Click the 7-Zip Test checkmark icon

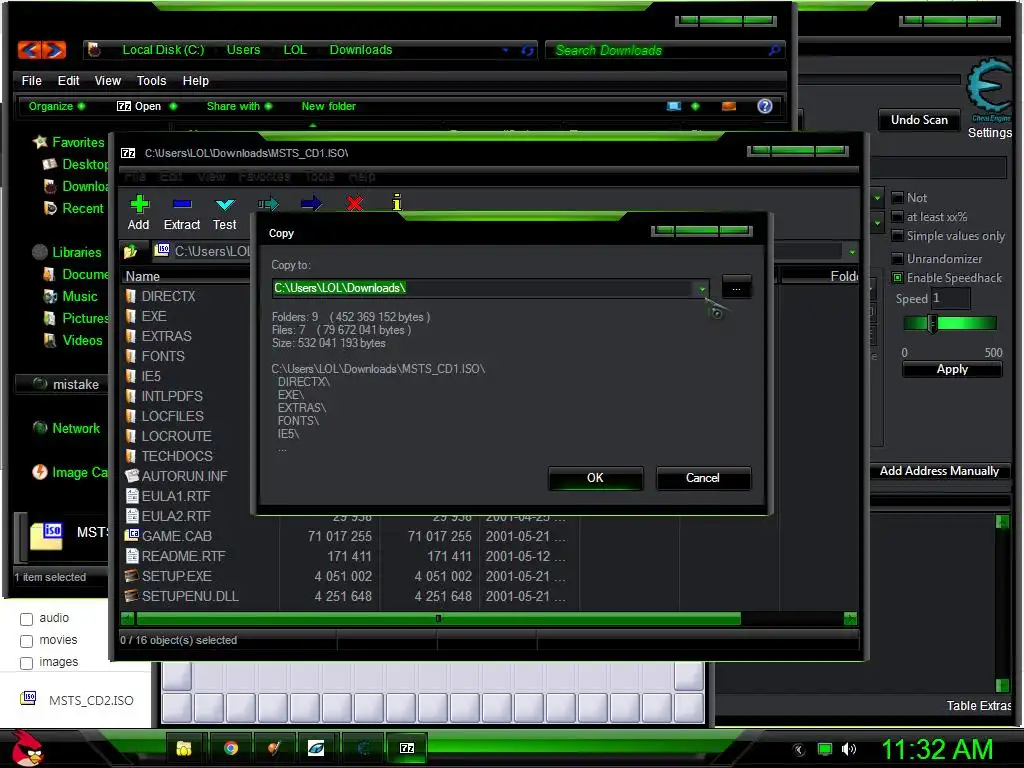coord(225,205)
